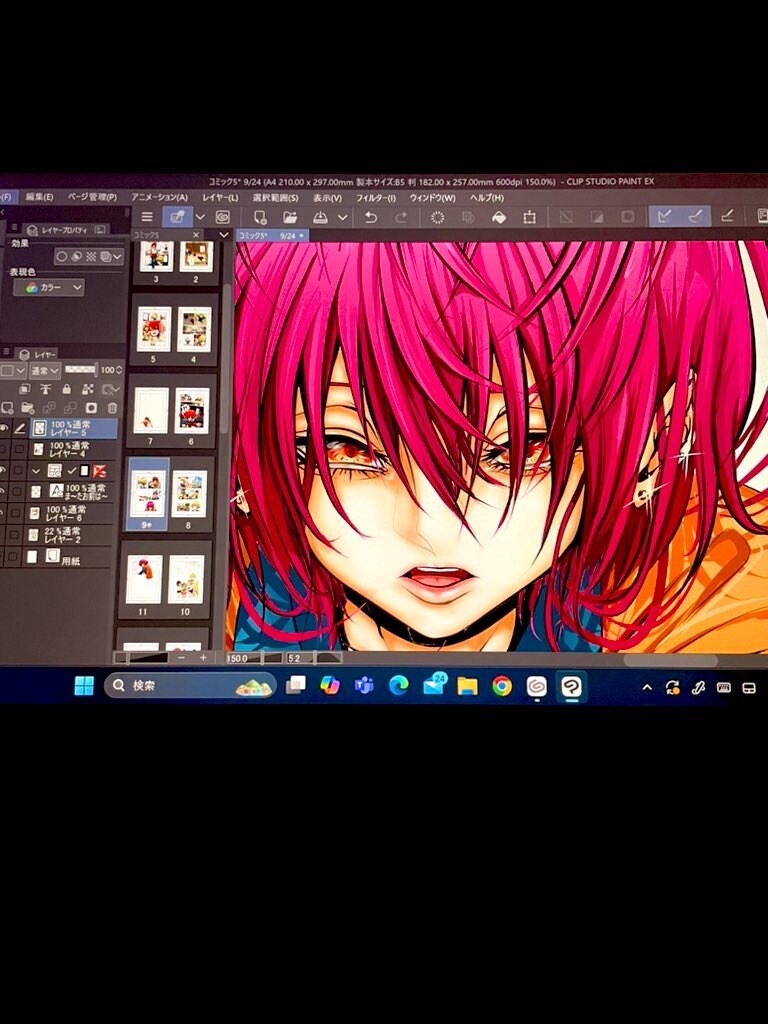
Task: Collapse the frame folder layer chevron
Action: point(36,470)
